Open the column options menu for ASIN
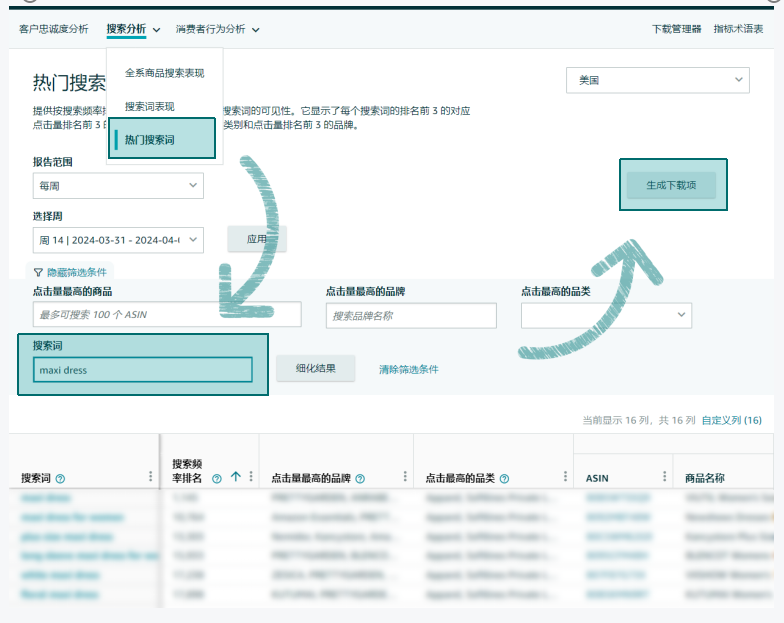This screenshot has height=623, width=784. [664, 477]
